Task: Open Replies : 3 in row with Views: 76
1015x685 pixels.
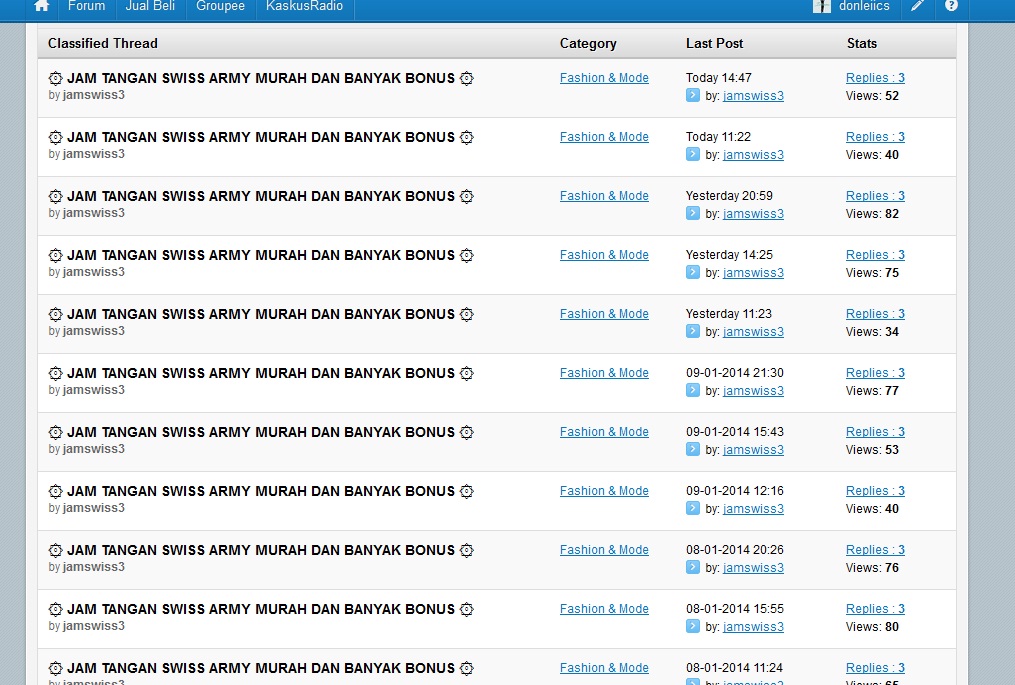Action: point(875,549)
